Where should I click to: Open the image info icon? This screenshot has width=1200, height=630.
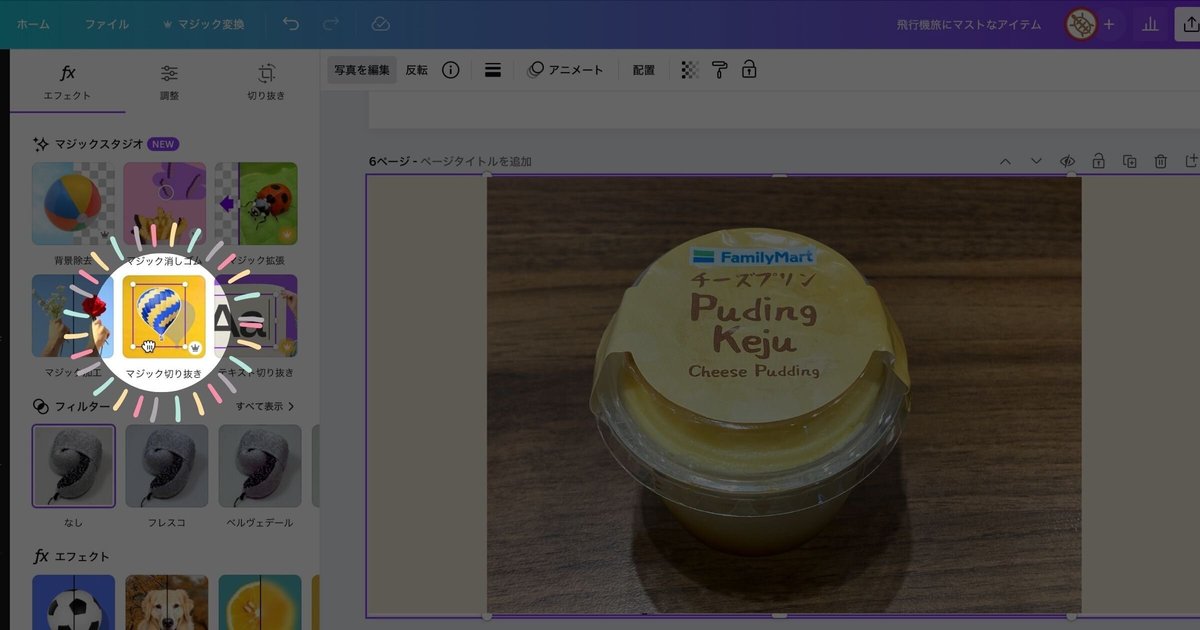click(x=451, y=70)
